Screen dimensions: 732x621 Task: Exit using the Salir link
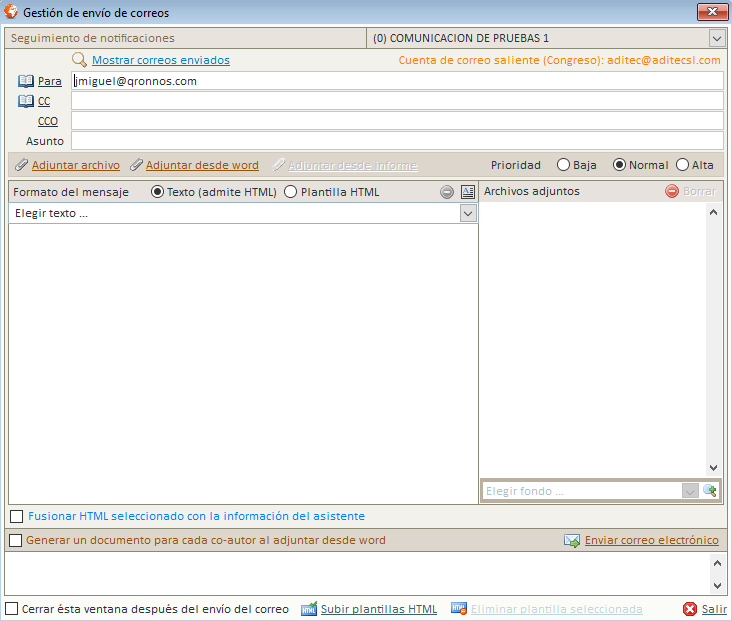(x=714, y=609)
